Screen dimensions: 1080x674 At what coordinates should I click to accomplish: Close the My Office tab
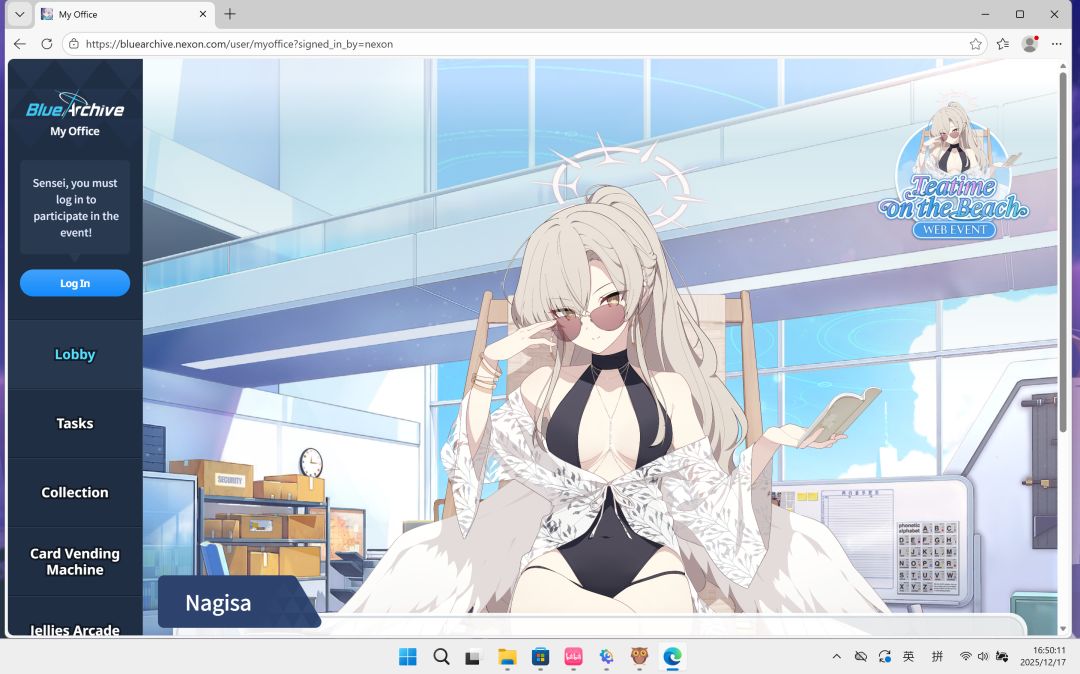tap(203, 14)
